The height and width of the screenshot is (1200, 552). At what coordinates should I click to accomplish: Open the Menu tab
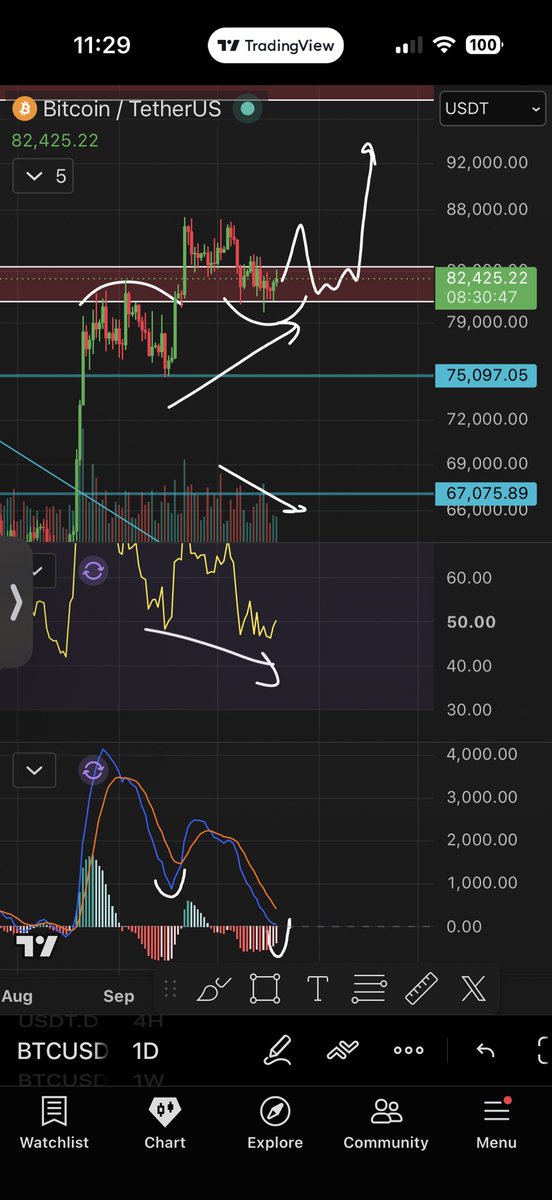click(497, 1123)
